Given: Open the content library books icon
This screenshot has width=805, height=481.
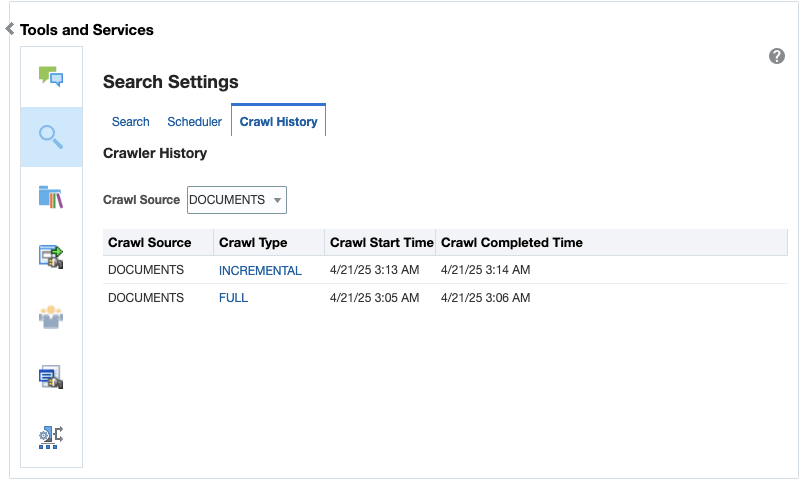Looking at the screenshot, I should 51,197.
